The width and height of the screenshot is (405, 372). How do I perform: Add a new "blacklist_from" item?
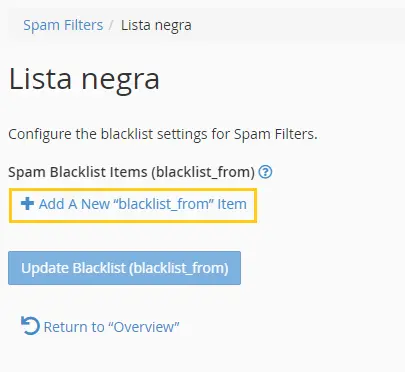(x=133, y=204)
